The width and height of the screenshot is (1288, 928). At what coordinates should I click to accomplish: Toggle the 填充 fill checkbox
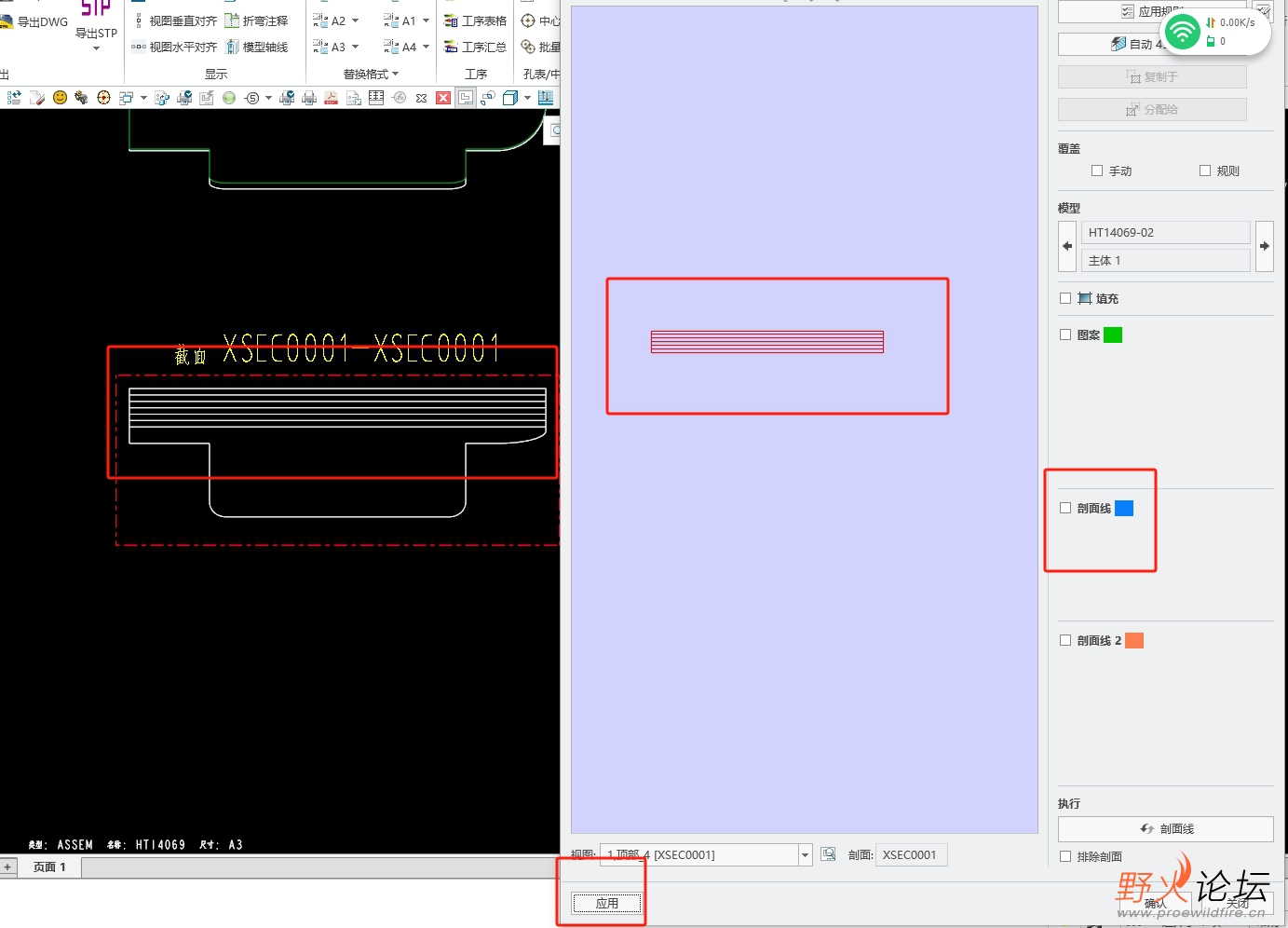pos(1065,298)
